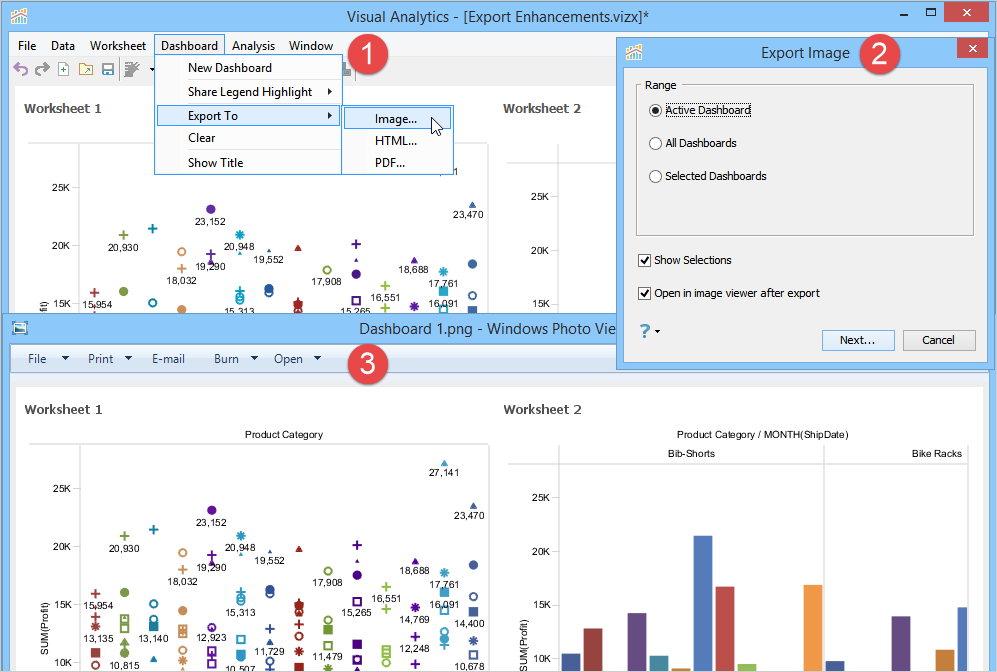Choose New Dashboard from the menu
Image resolution: width=997 pixels, height=672 pixels.
pyautogui.click(x=249, y=68)
